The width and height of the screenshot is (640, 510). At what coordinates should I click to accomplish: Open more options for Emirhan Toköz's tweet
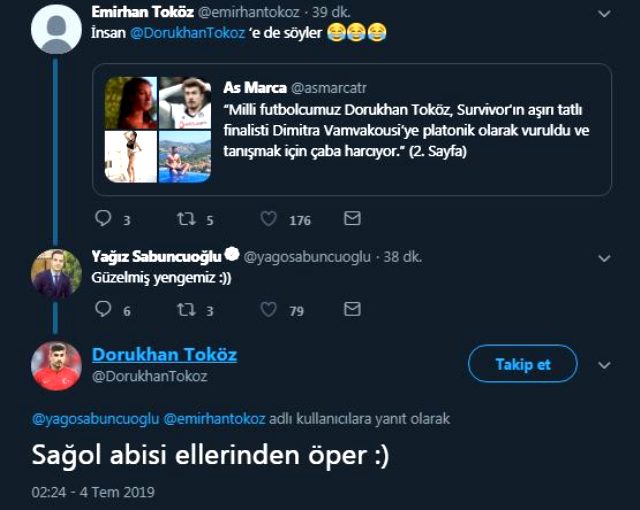coord(603,14)
